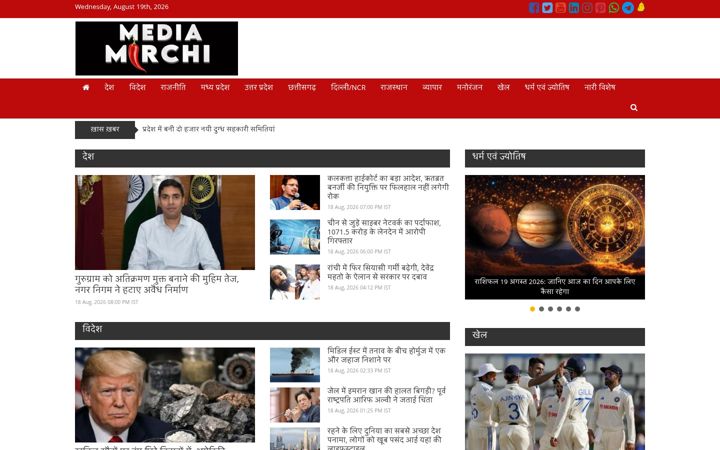The image size is (720, 450).
Task: Open the नारी विशेष menu item
Action: pos(600,87)
